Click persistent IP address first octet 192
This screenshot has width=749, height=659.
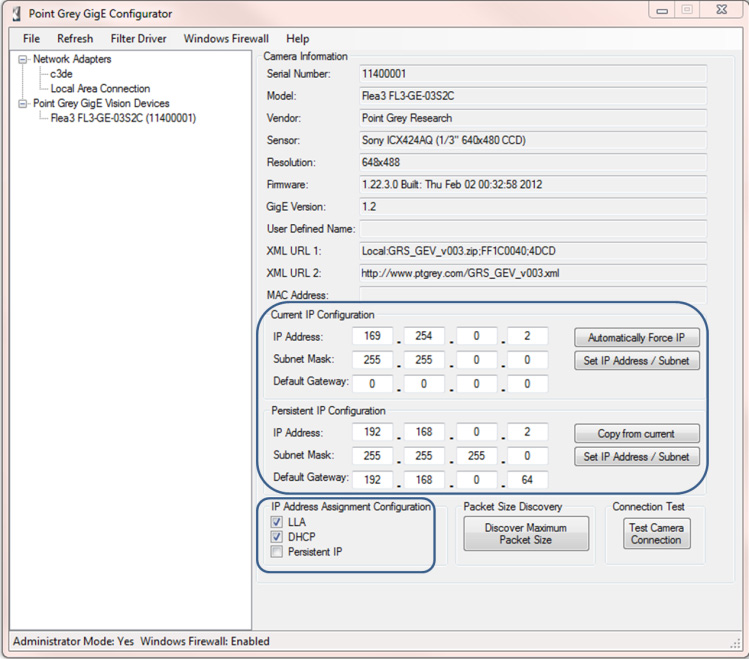click(373, 432)
